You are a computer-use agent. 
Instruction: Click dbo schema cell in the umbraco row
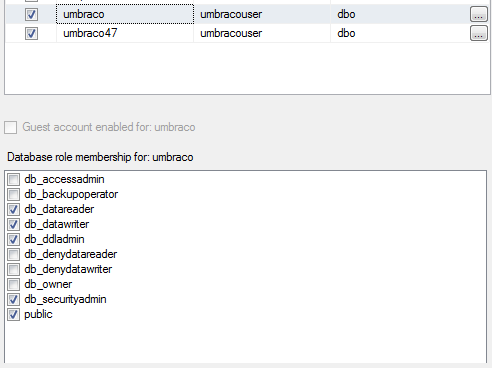399,14
